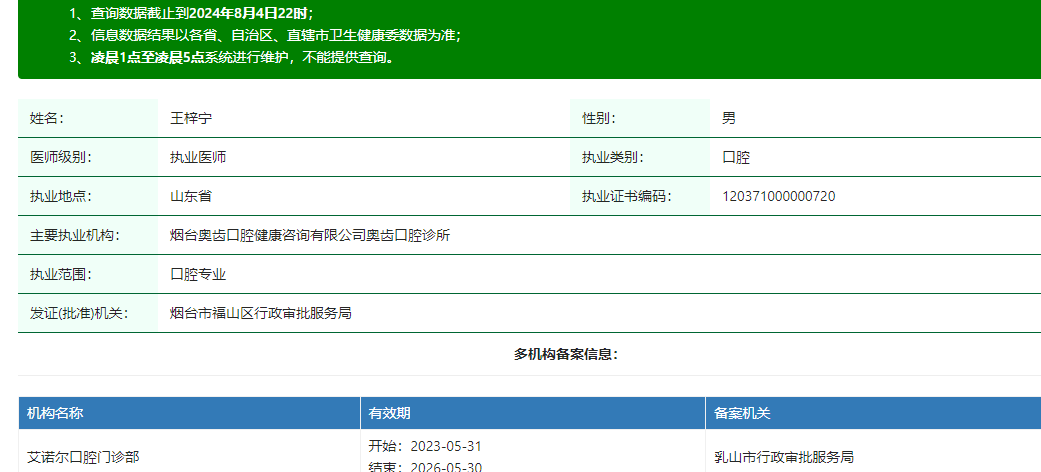Click the 有效期 column header
1041x472 pixels.
[x=389, y=413]
